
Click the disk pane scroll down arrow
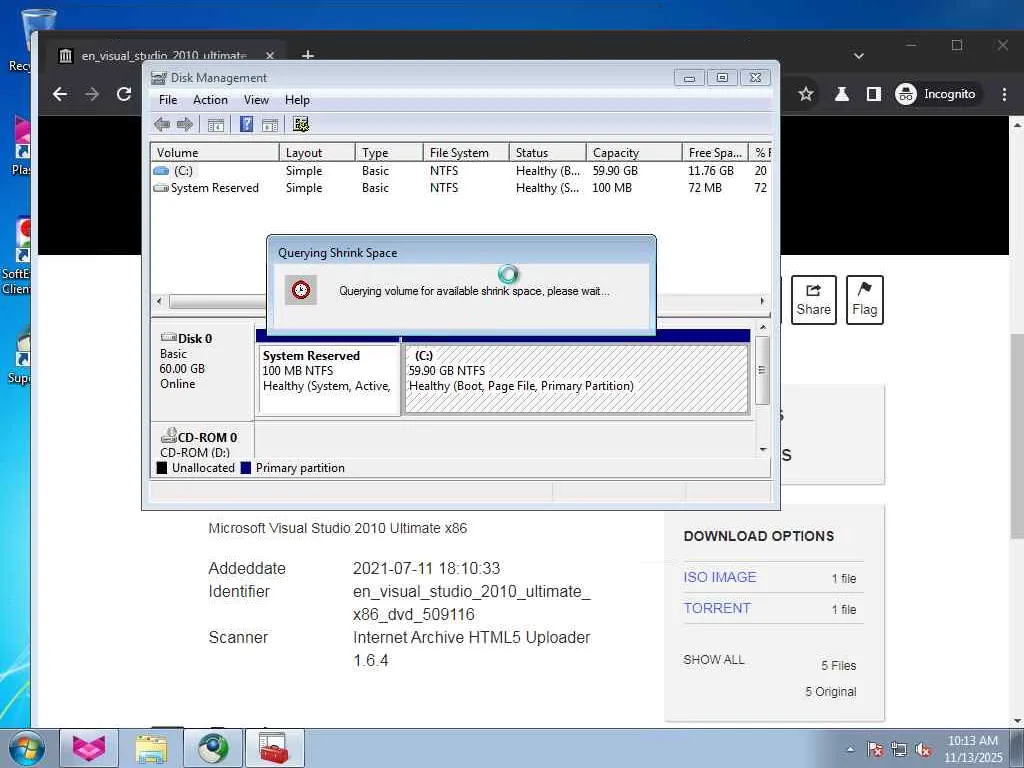click(762, 449)
